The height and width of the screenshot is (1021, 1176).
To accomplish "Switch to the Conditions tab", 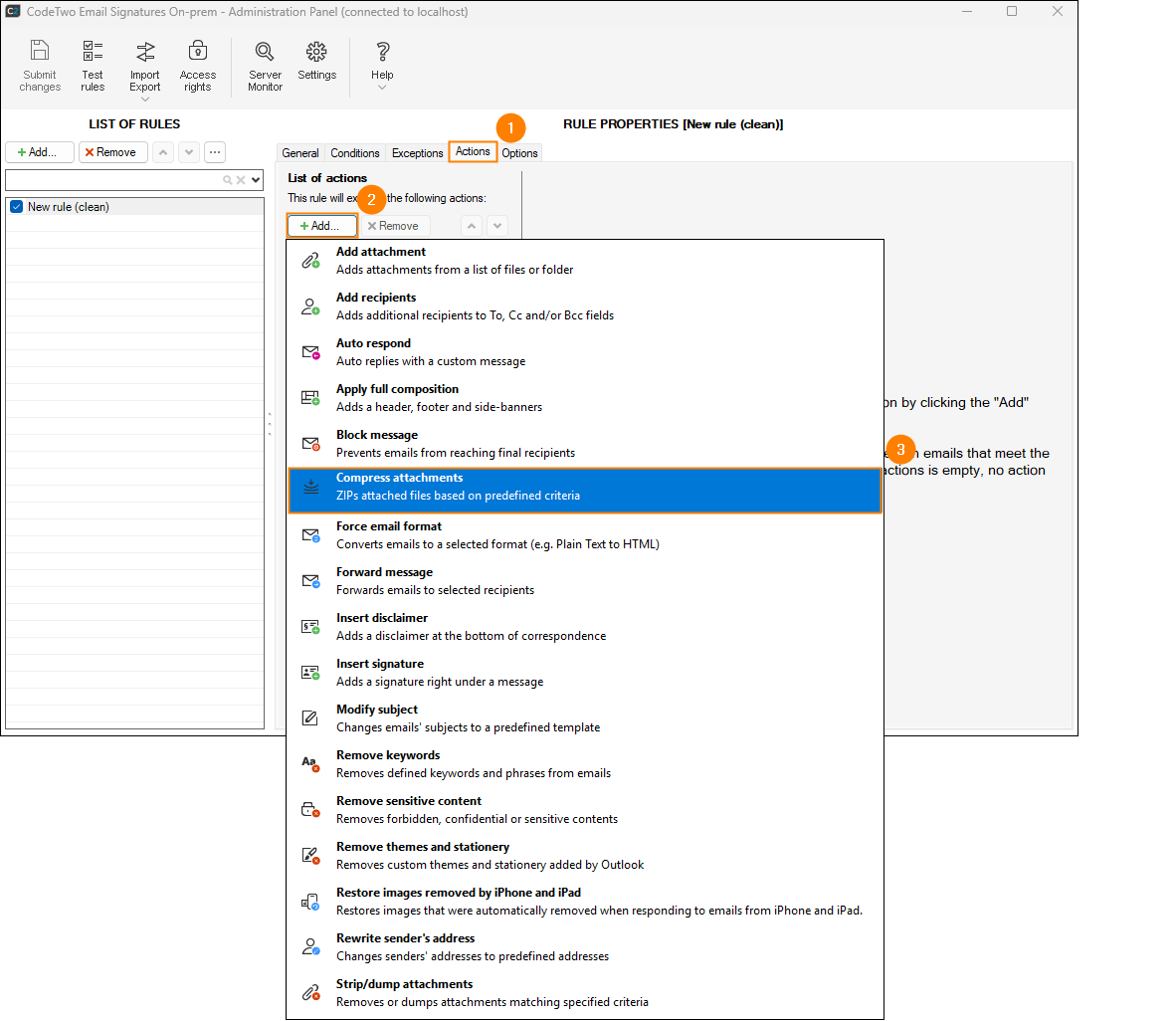I will [x=354, y=153].
